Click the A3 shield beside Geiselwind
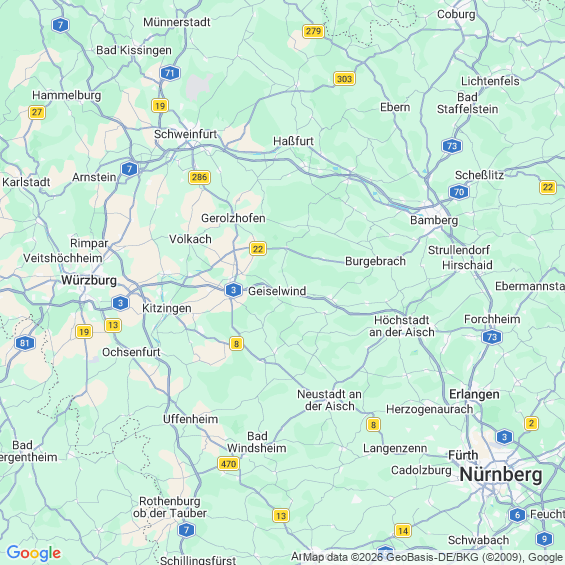The height and width of the screenshot is (565, 565). 233,290
